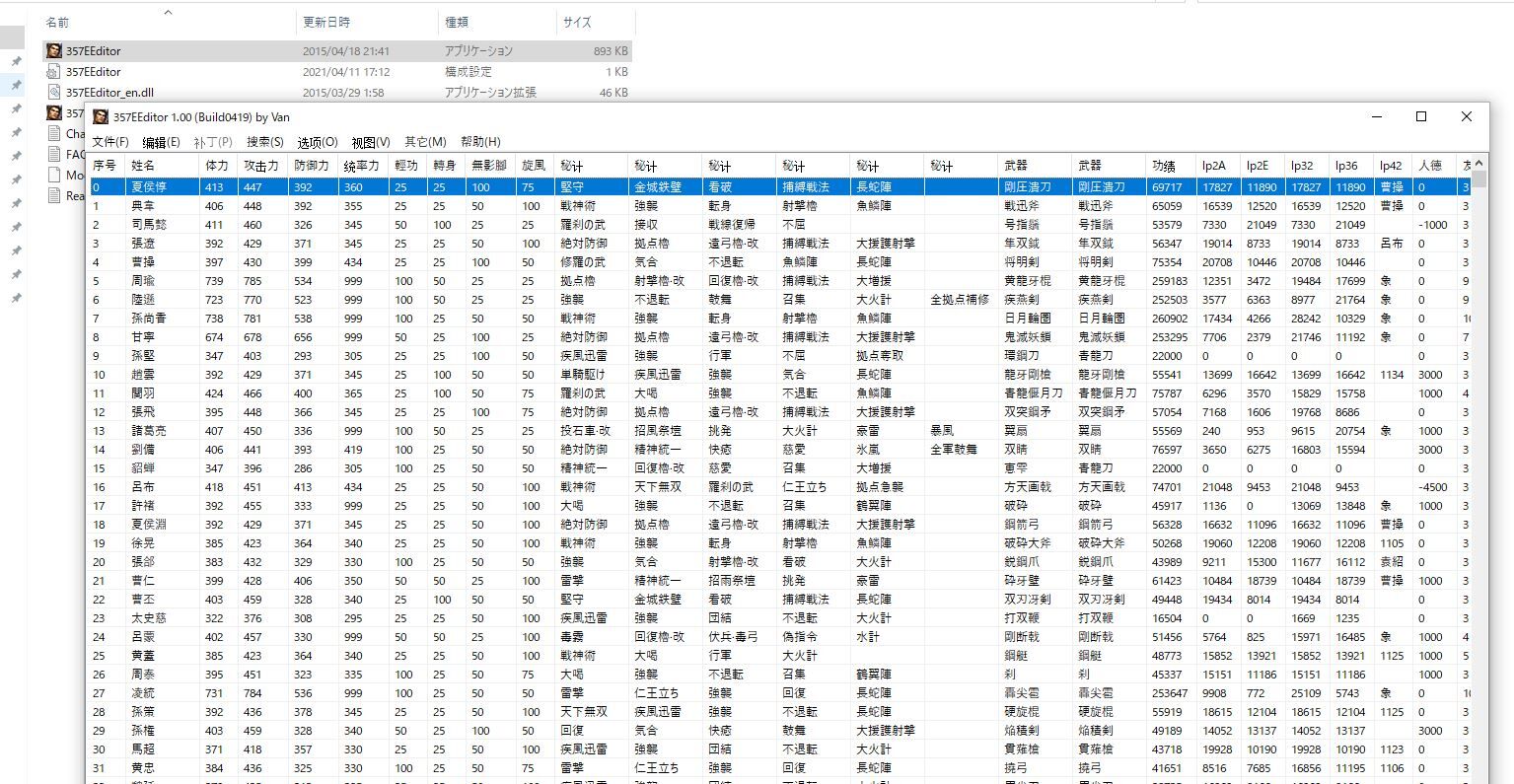
Task: Open the 选项(O) menu
Action: (x=317, y=141)
